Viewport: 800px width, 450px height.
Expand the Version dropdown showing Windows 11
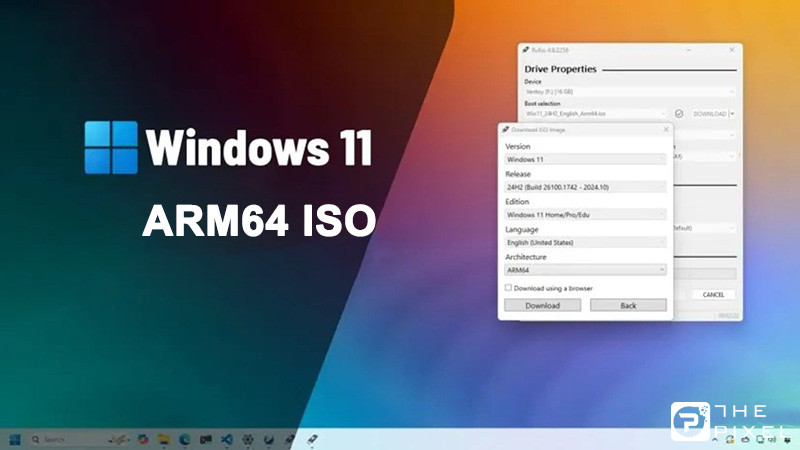tap(585, 159)
